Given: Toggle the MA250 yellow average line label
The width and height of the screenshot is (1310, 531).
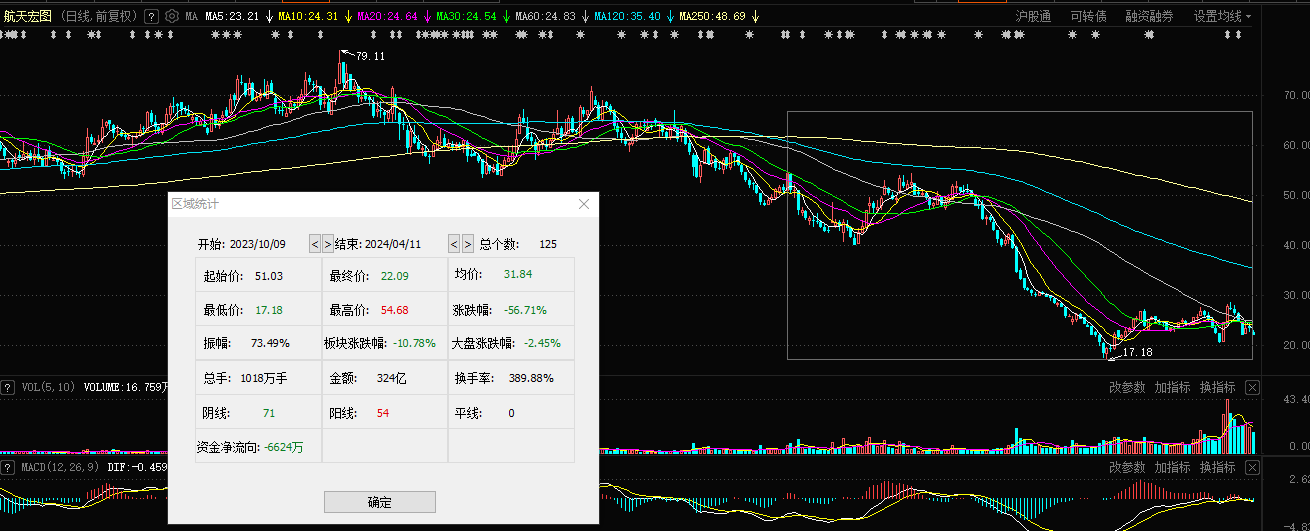Looking at the screenshot, I should pos(711,17).
